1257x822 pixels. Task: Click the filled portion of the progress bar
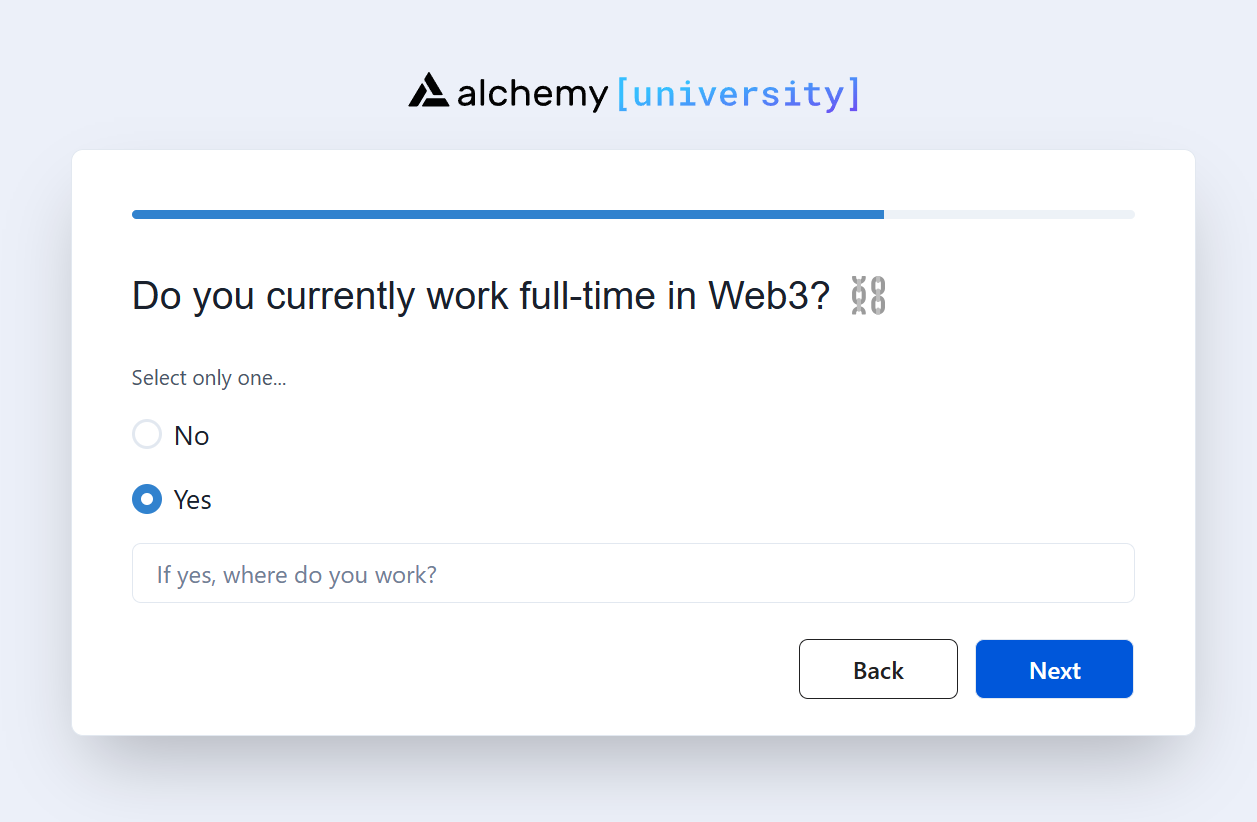click(x=500, y=214)
